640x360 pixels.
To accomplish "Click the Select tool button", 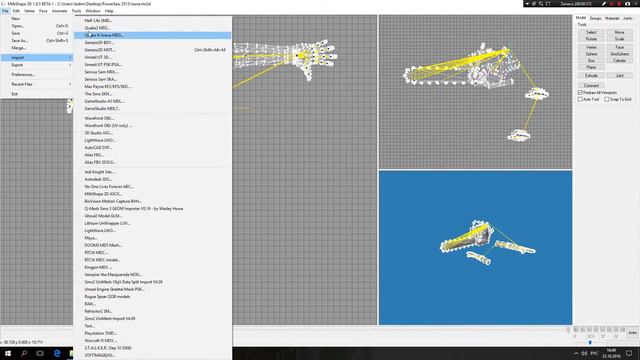I will point(591,32).
